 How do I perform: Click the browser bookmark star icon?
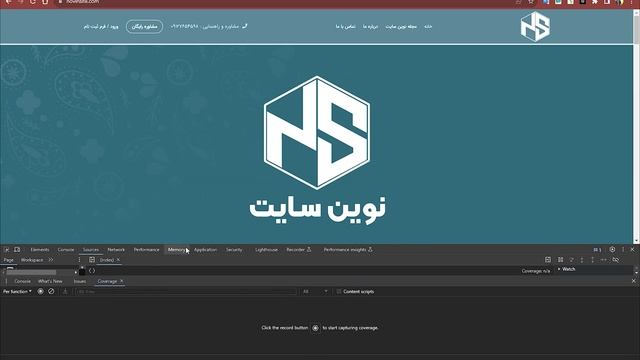pos(531,2)
